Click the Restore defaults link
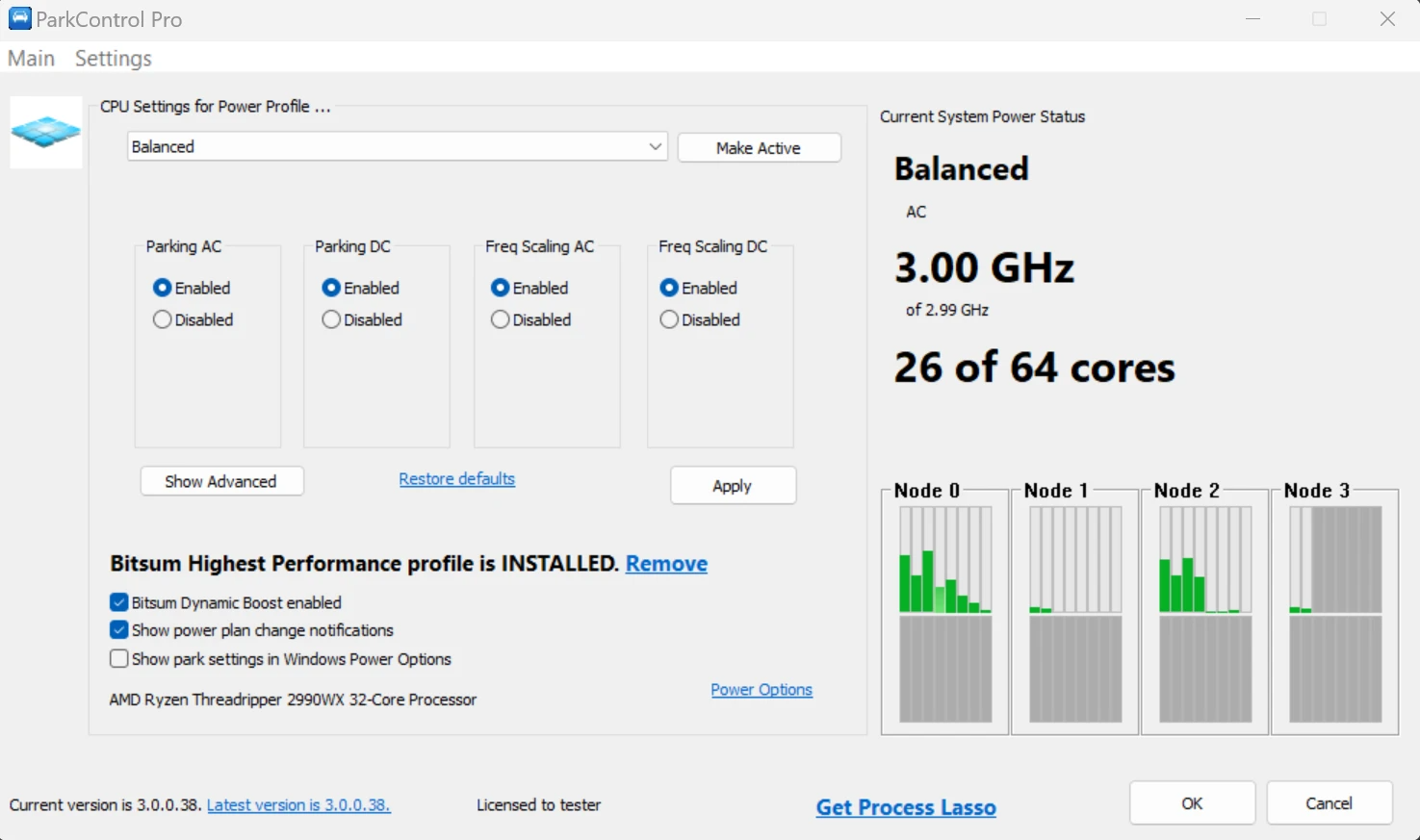The height and width of the screenshot is (840, 1420). (x=456, y=479)
